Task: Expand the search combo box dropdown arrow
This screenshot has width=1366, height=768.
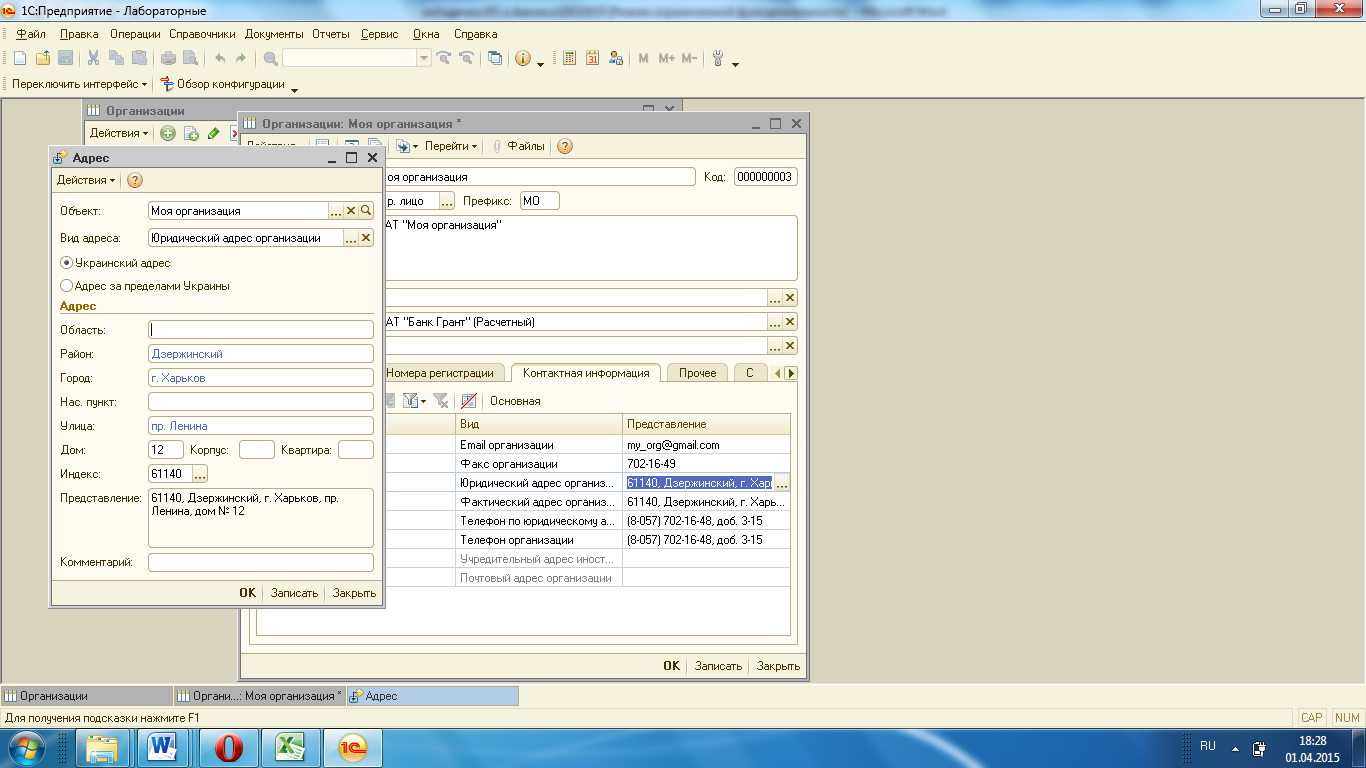Action: [425, 59]
